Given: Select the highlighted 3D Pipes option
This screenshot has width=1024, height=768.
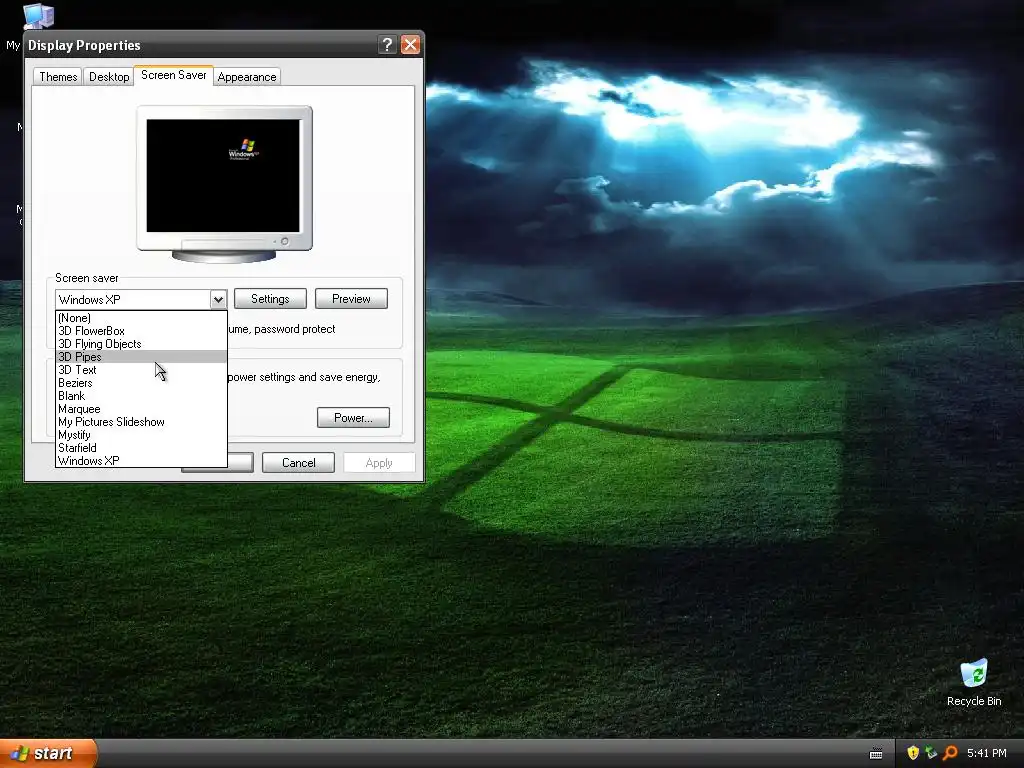Looking at the screenshot, I should [141, 357].
